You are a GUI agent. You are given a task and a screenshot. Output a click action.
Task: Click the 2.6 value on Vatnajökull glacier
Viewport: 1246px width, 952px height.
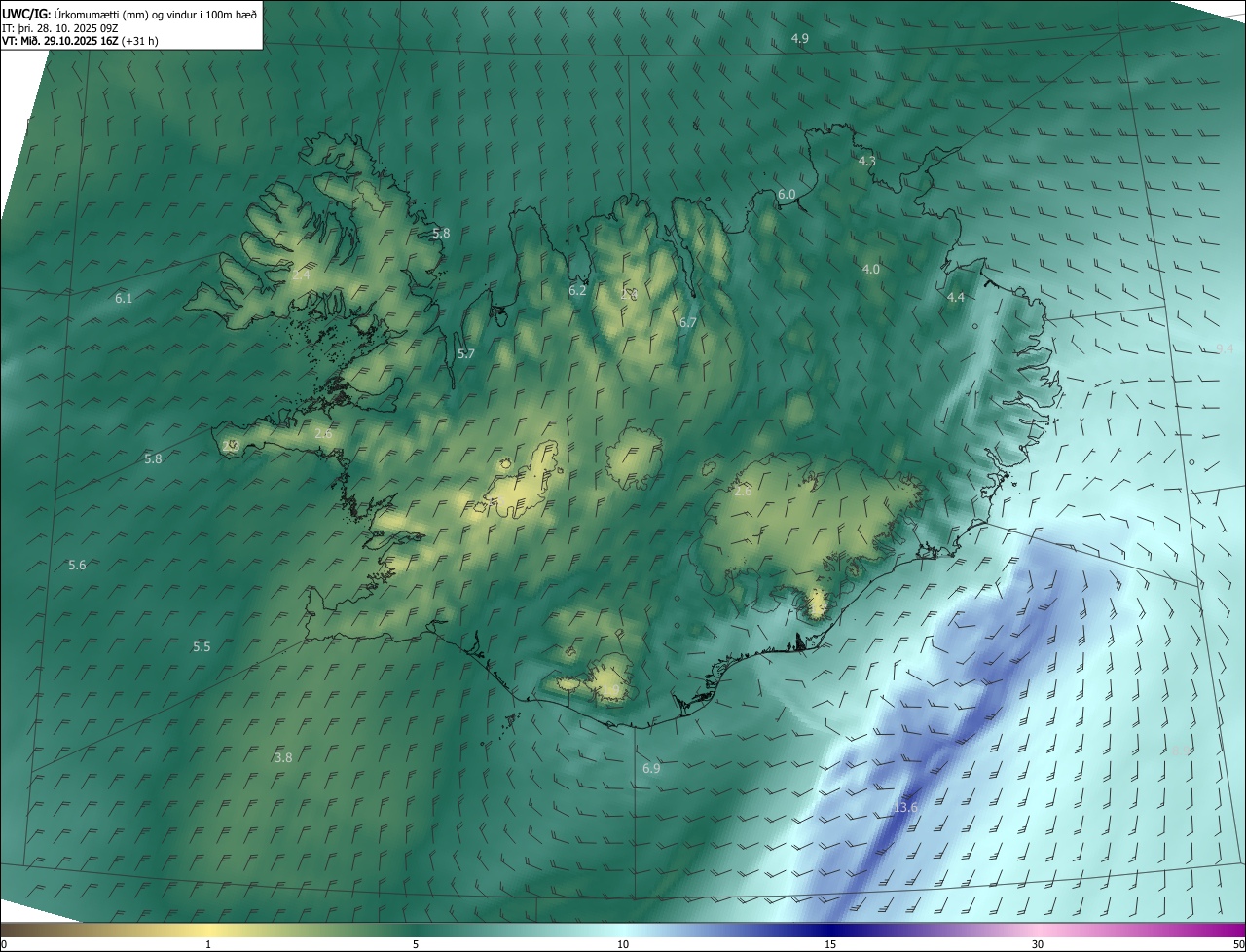(743, 492)
